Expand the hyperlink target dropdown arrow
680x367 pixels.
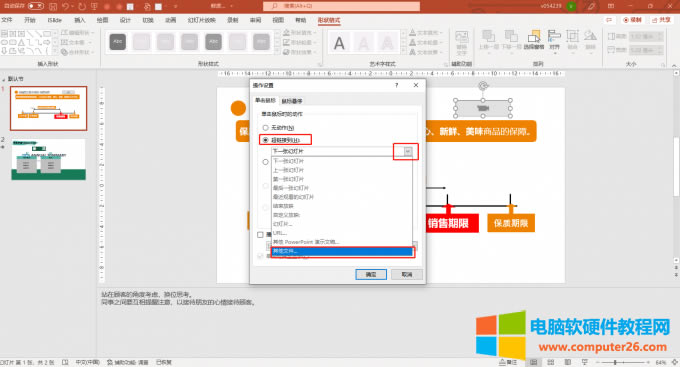coord(408,151)
